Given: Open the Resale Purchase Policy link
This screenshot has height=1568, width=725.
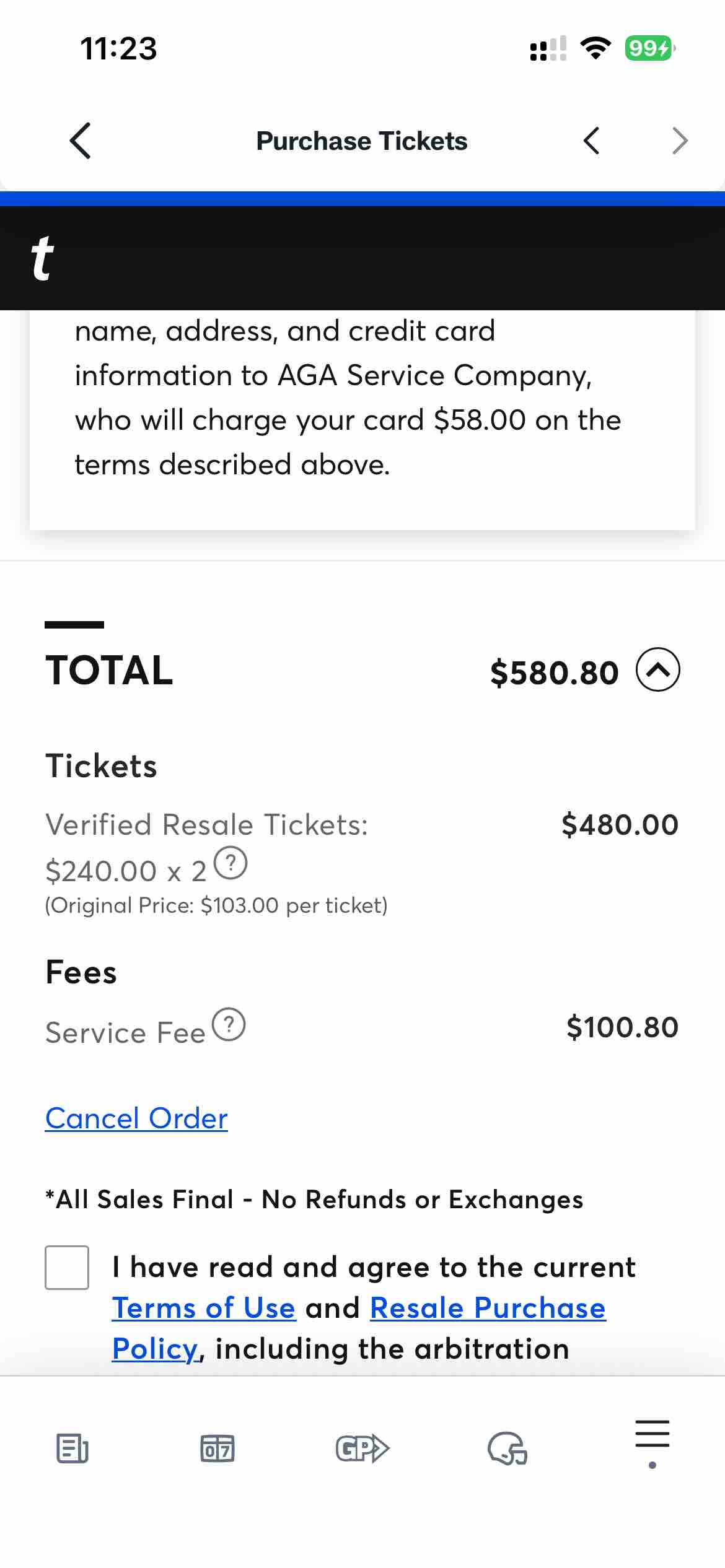Looking at the screenshot, I should point(488,1308).
